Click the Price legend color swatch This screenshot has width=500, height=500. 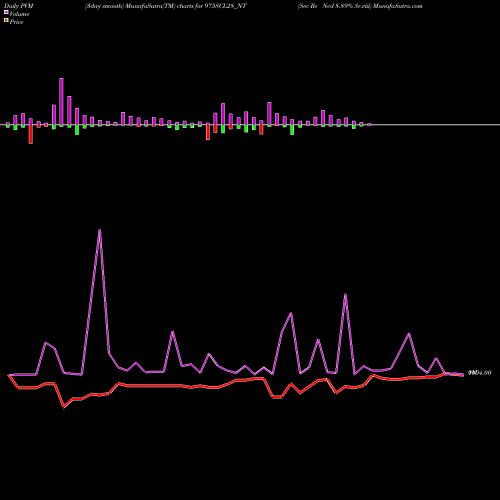(x=6, y=21)
